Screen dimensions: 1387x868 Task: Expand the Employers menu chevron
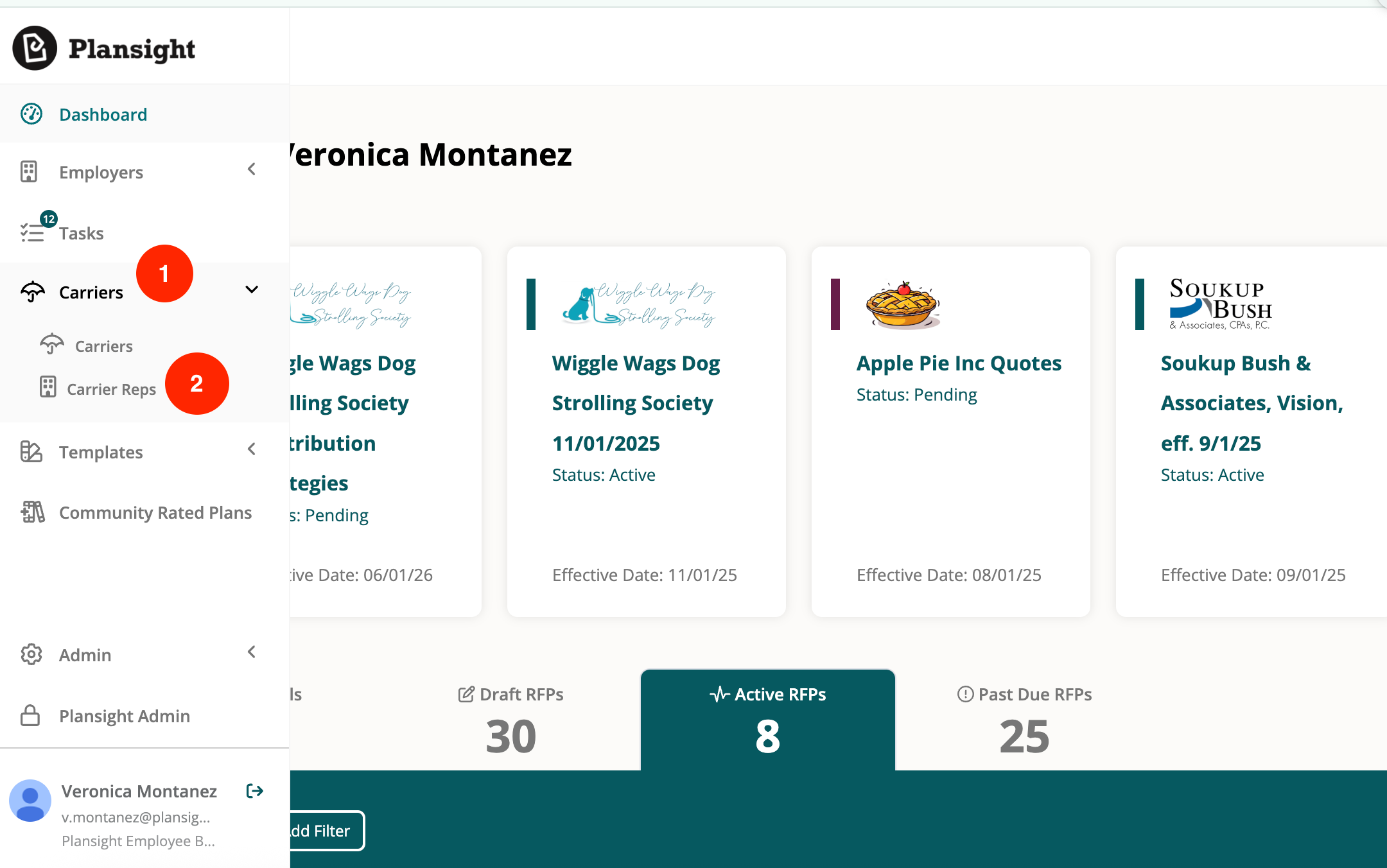click(x=252, y=169)
